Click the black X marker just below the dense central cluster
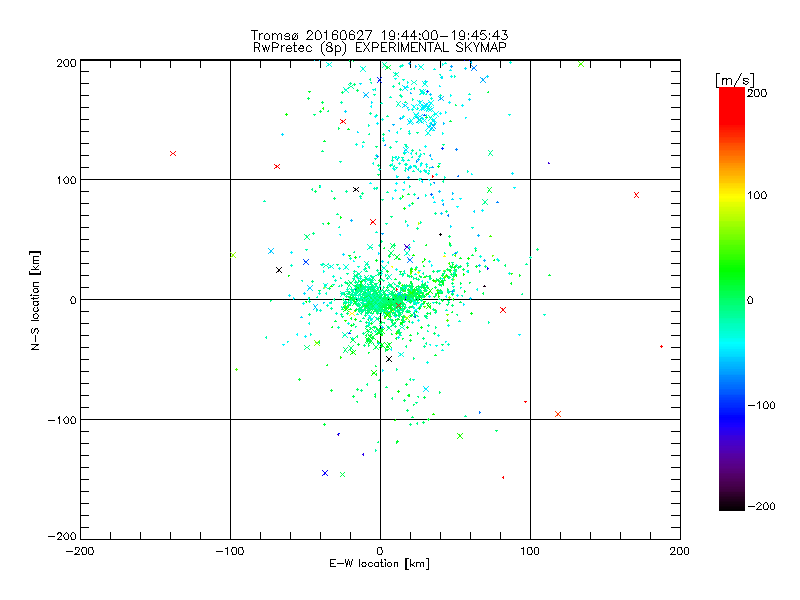The image size is (800, 600). point(389,359)
